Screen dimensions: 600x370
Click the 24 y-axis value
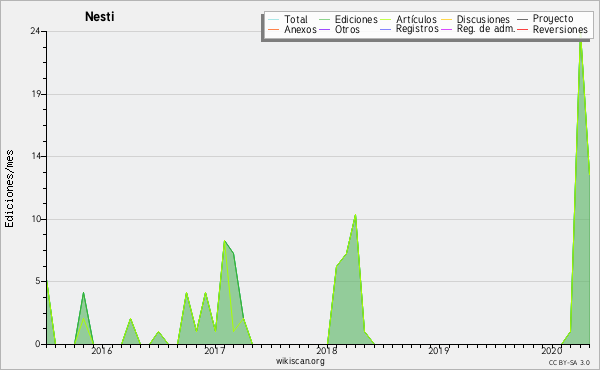(x=35, y=31)
